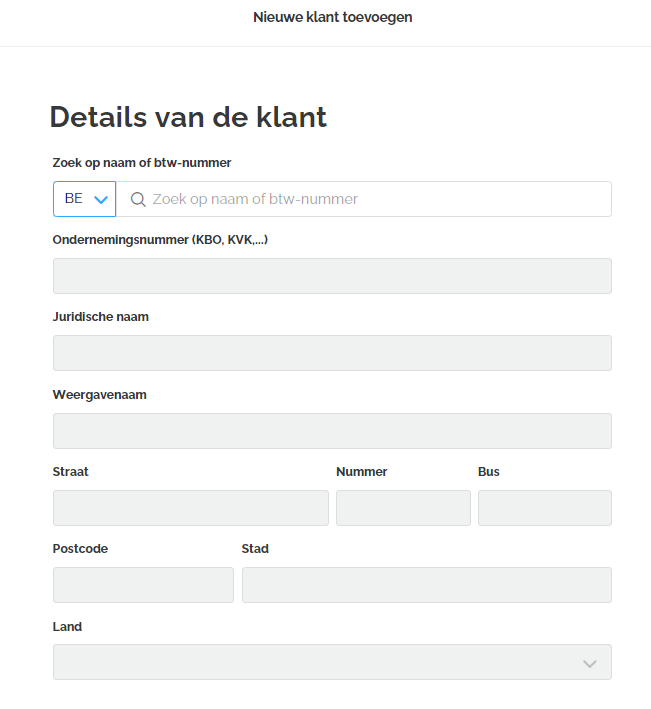651x709 pixels.
Task: Select the Stad input field
Action: coord(426,585)
